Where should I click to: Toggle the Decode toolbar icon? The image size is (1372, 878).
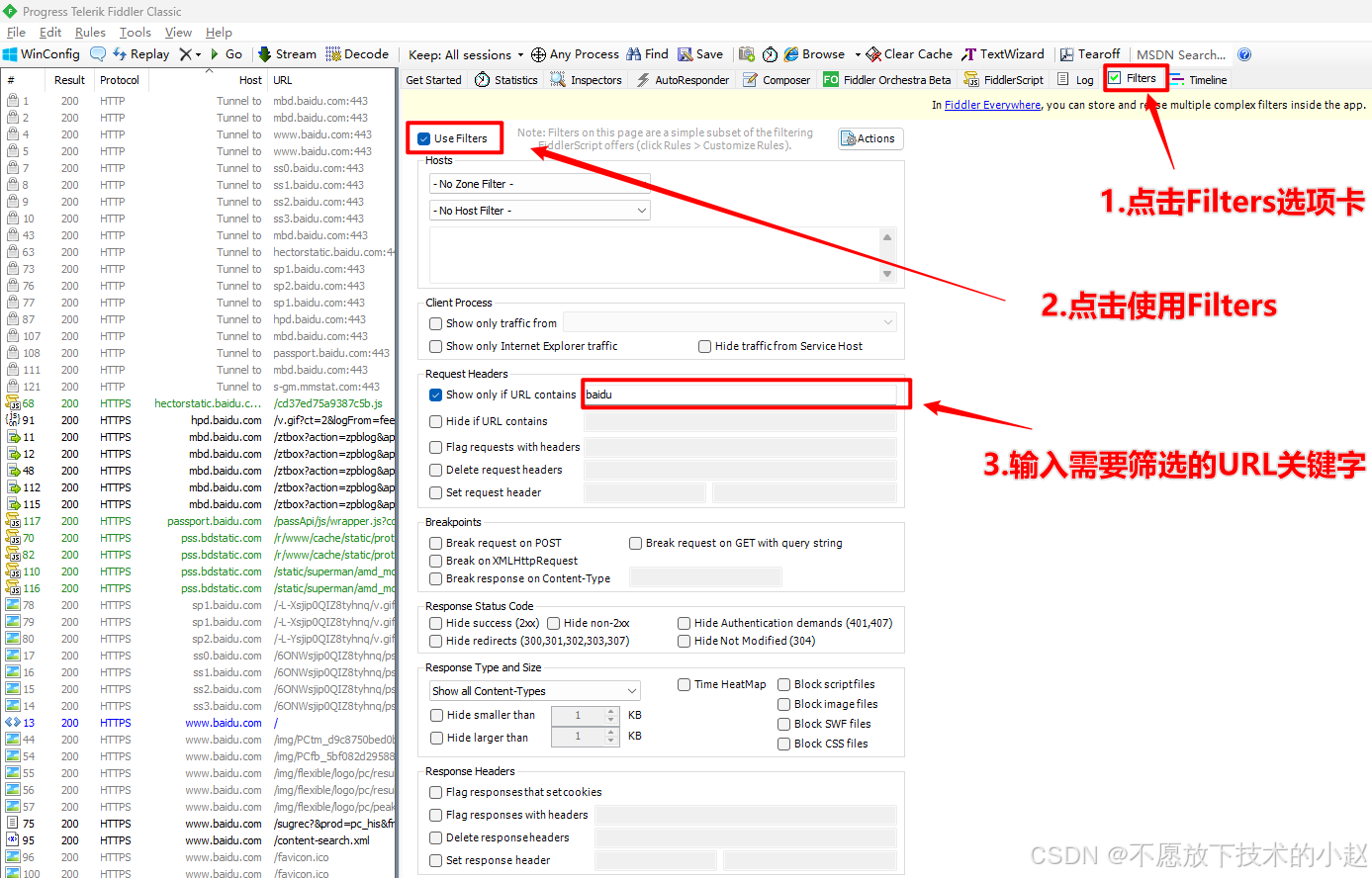(x=333, y=54)
